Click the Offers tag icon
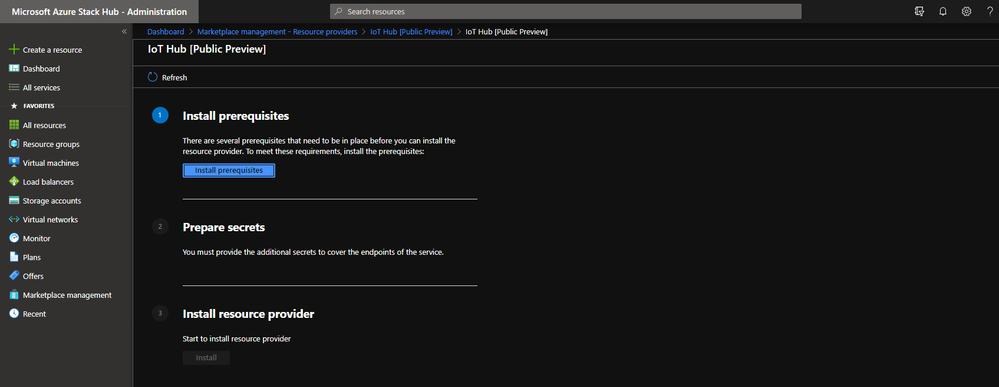Image resolution: width=999 pixels, height=387 pixels. click(14, 276)
